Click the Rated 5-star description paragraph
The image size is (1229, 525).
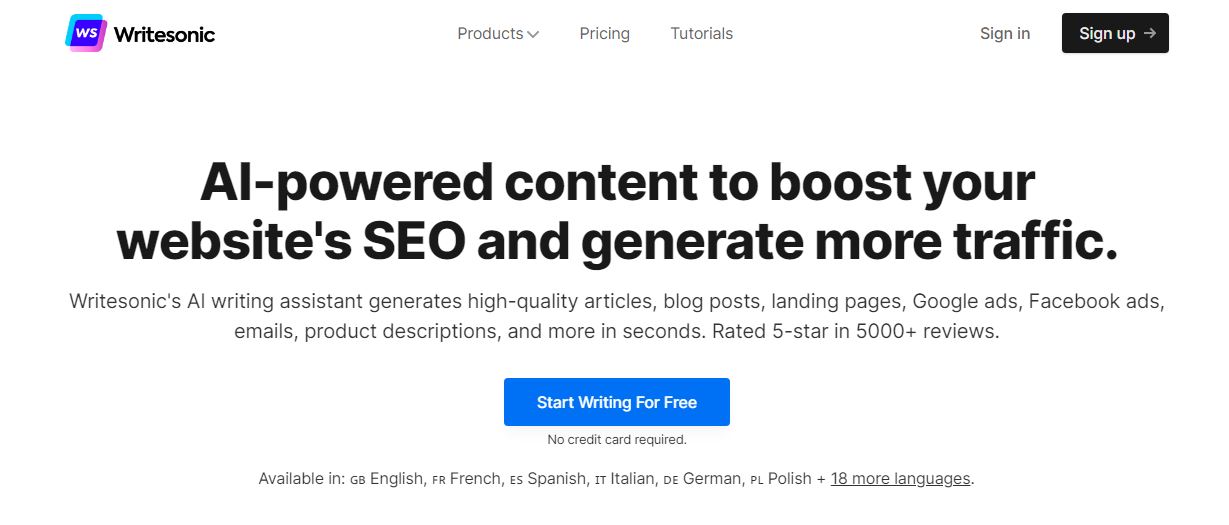[x=617, y=316]
